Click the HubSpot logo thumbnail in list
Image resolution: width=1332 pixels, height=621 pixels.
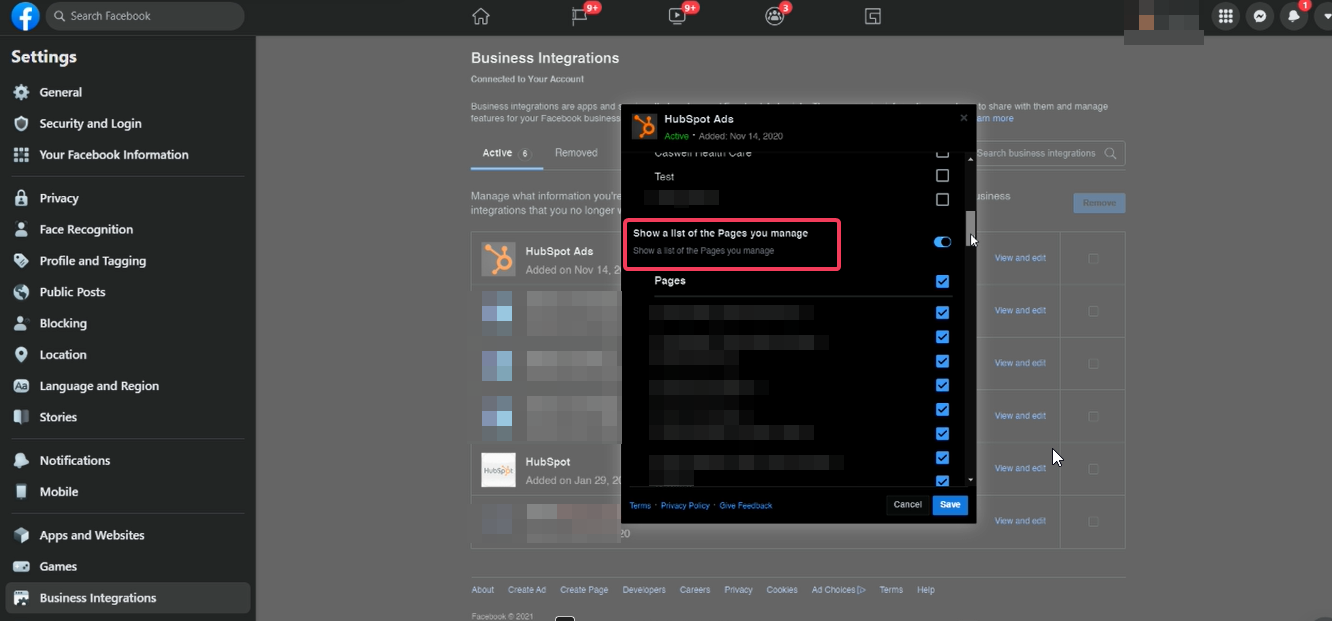click(498, 469)
